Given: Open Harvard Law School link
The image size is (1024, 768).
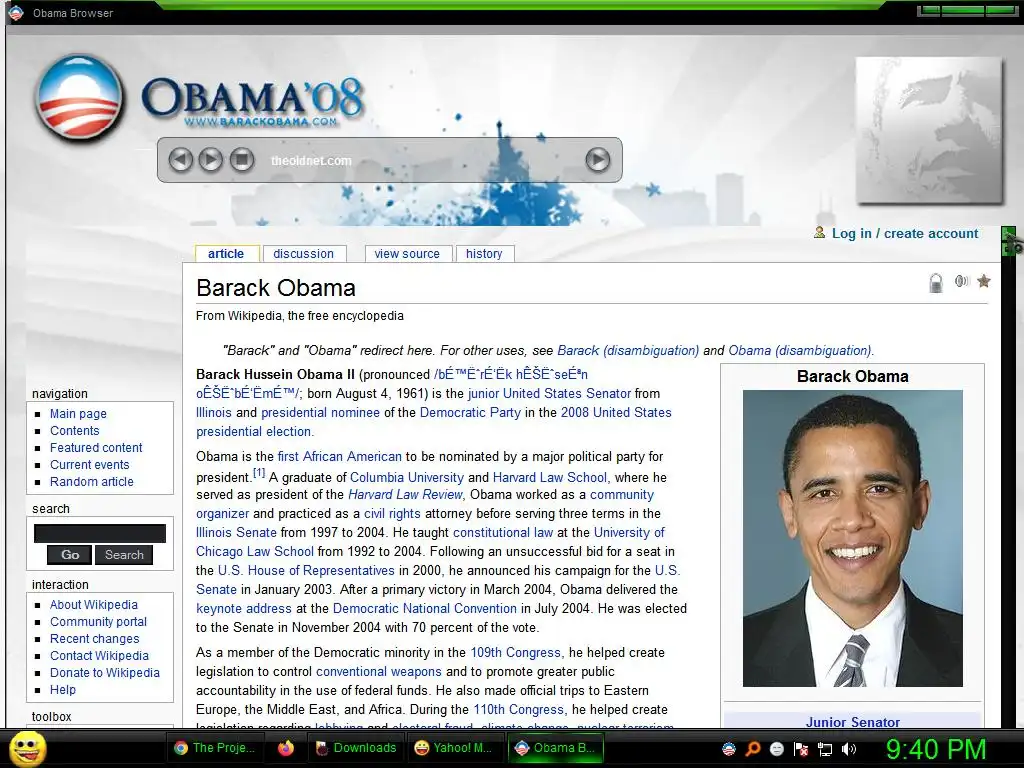Looking at the screenshot, I should pos(550,477).
